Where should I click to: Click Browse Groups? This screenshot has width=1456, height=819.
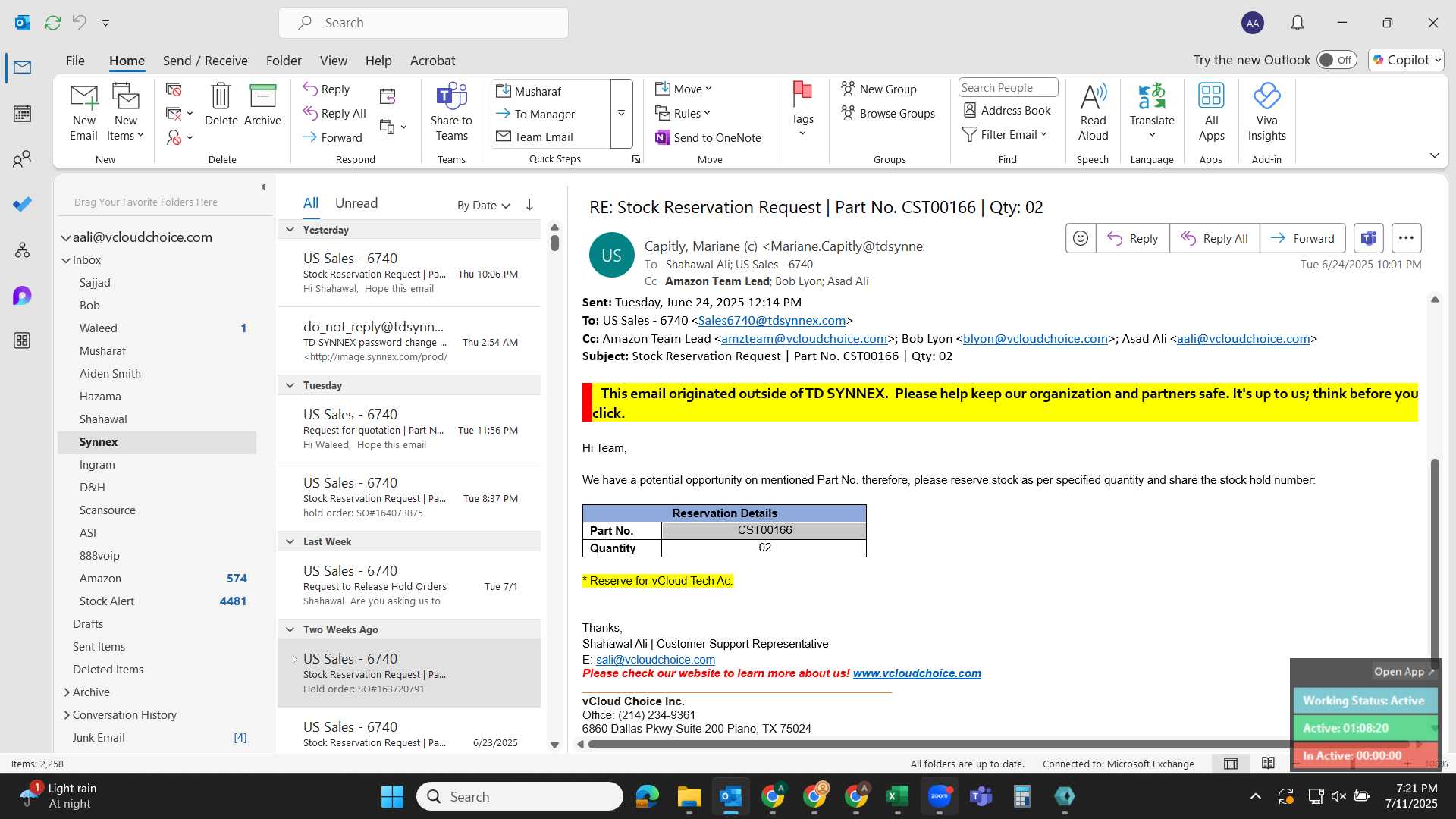coord(888,113)
